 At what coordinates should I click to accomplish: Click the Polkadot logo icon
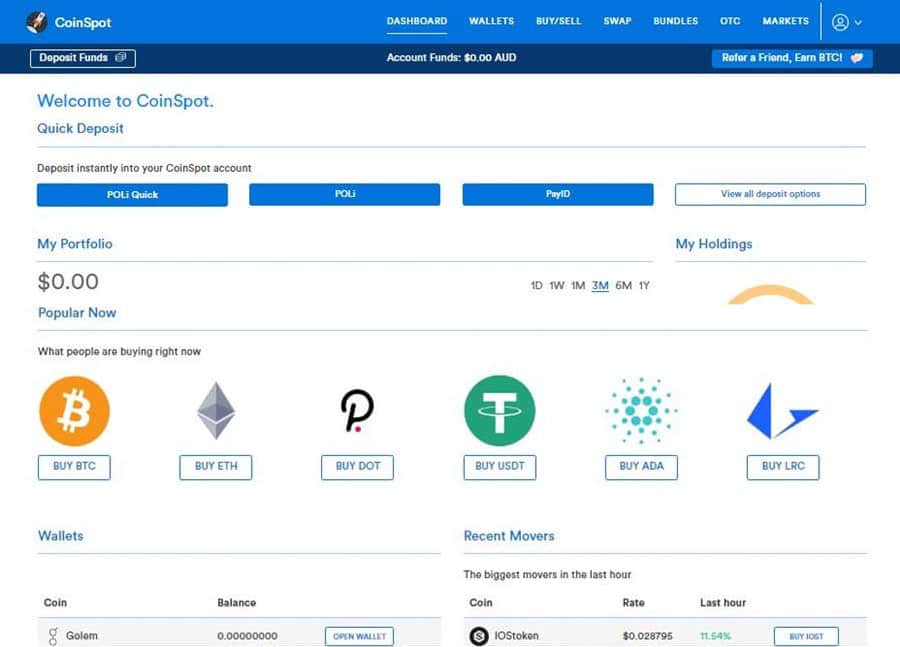tap(357, 411)
